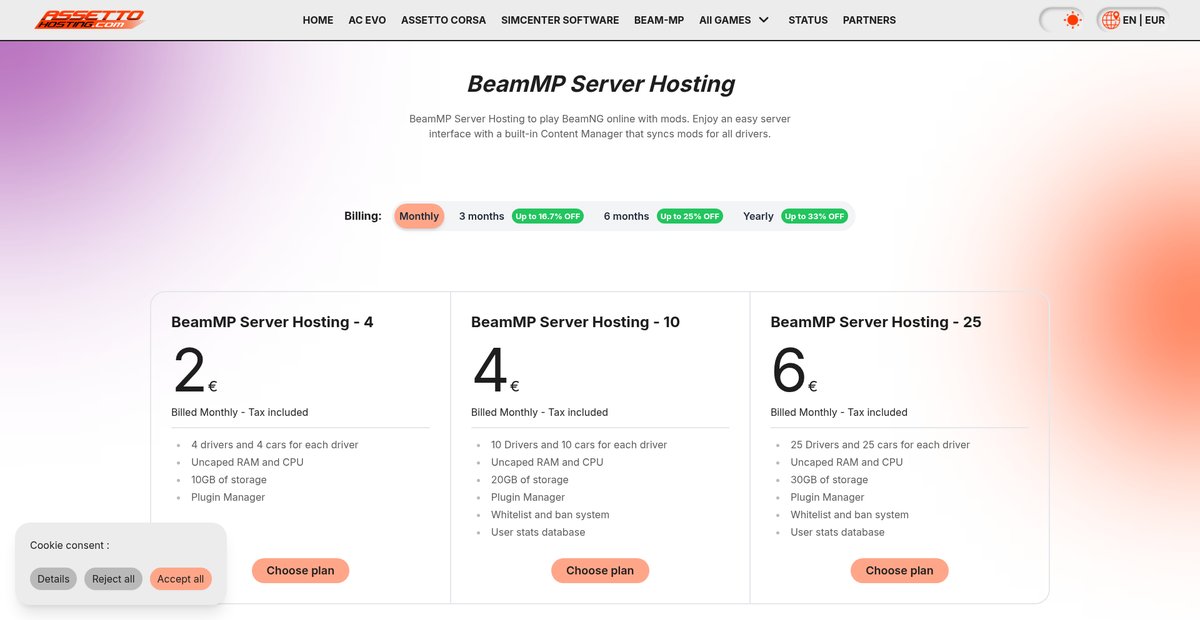This screenshot has width=1200, height=620.
Task: Click '4 drivers and 4 cars for each driver'
Action: click(x=274, y=445)
